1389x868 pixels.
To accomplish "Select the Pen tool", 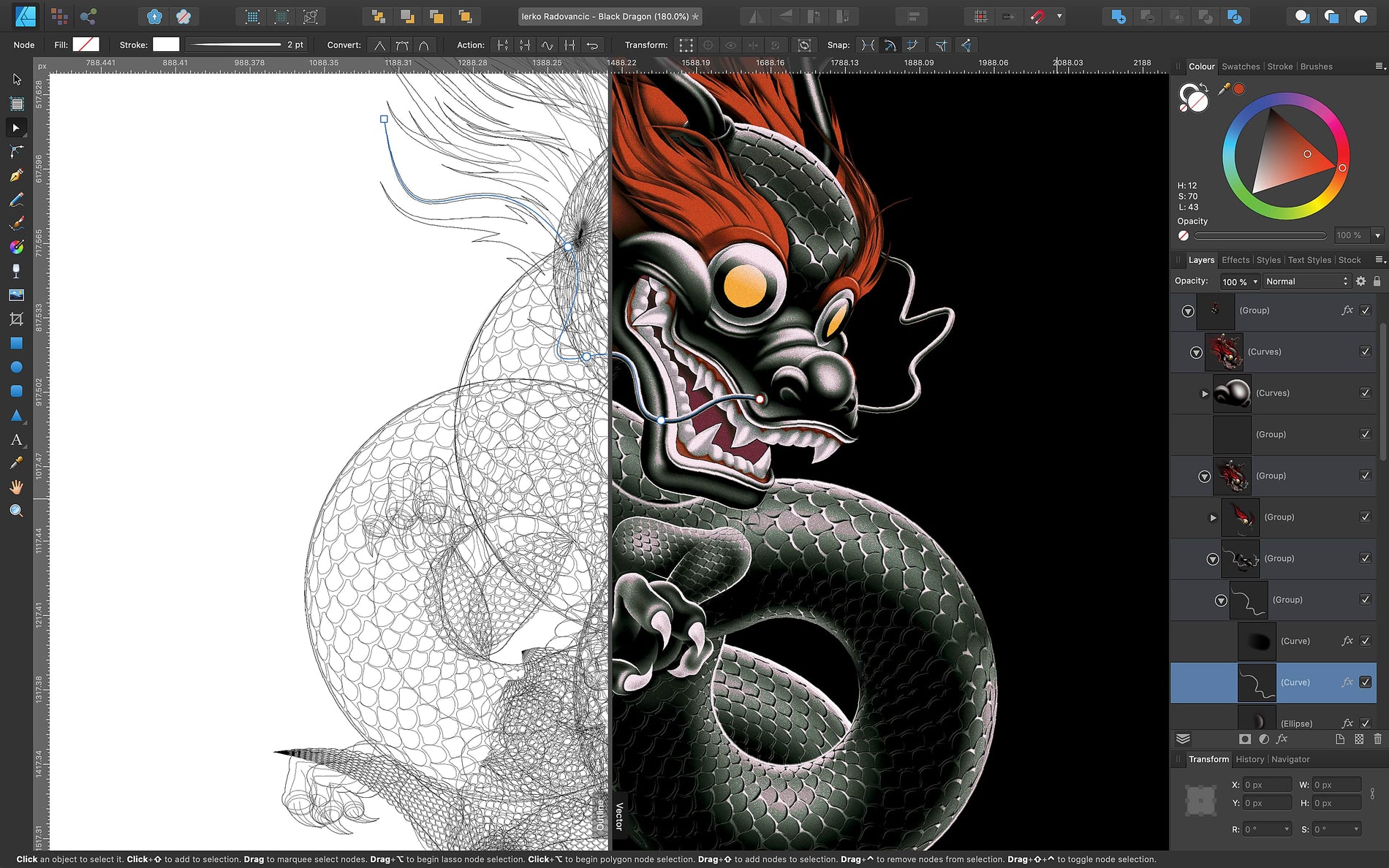I will pos(16,175).
